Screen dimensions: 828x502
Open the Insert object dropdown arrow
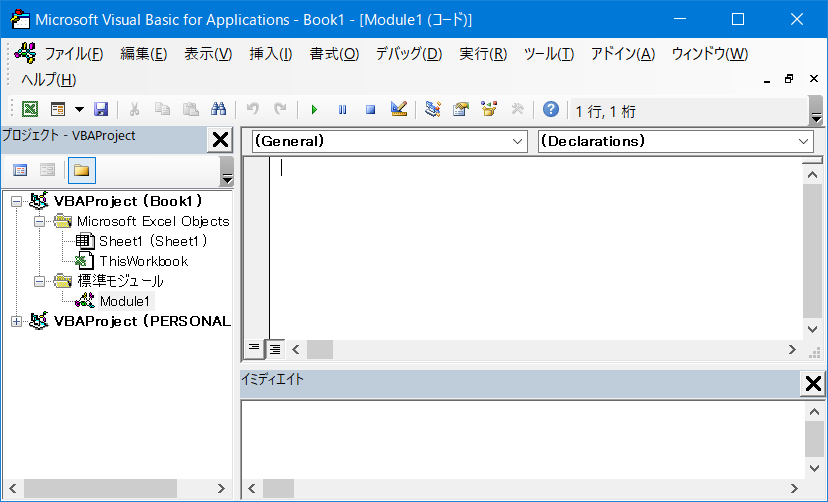click(x=79, y=109)
